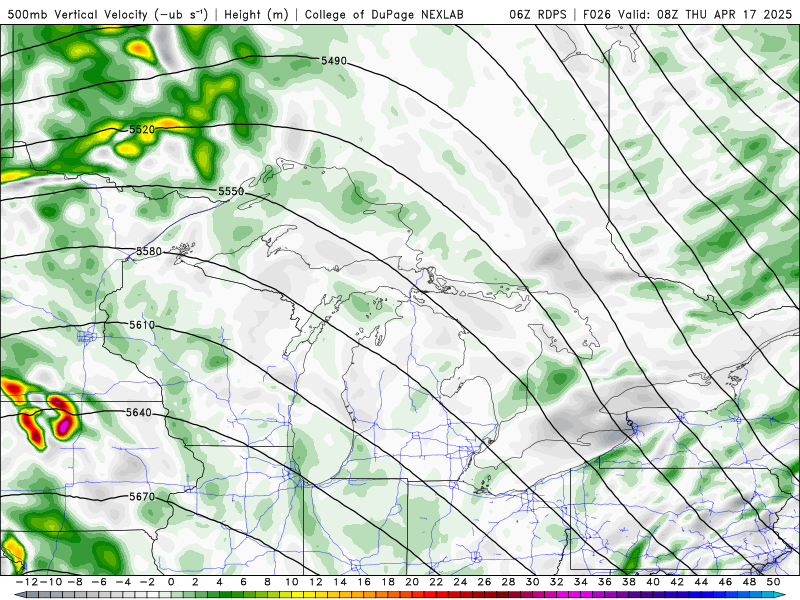Click the 22 value on the color scale
Screen dimensions: 800x600
point(436,582)
